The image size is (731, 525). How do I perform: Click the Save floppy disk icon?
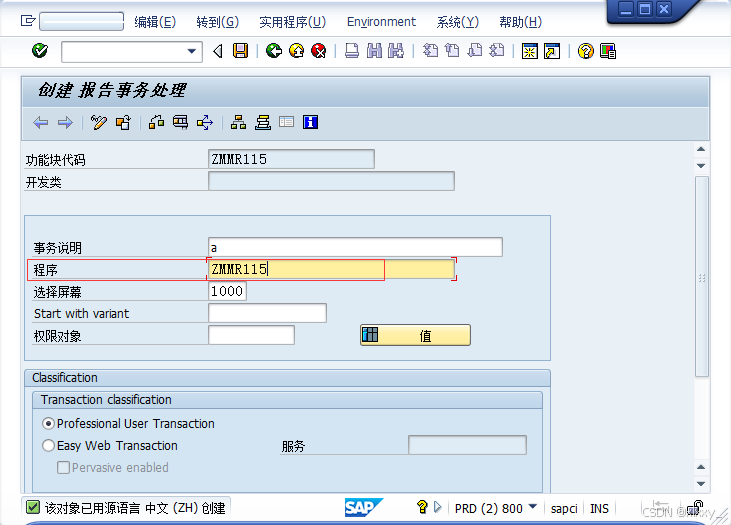point(241,50)
